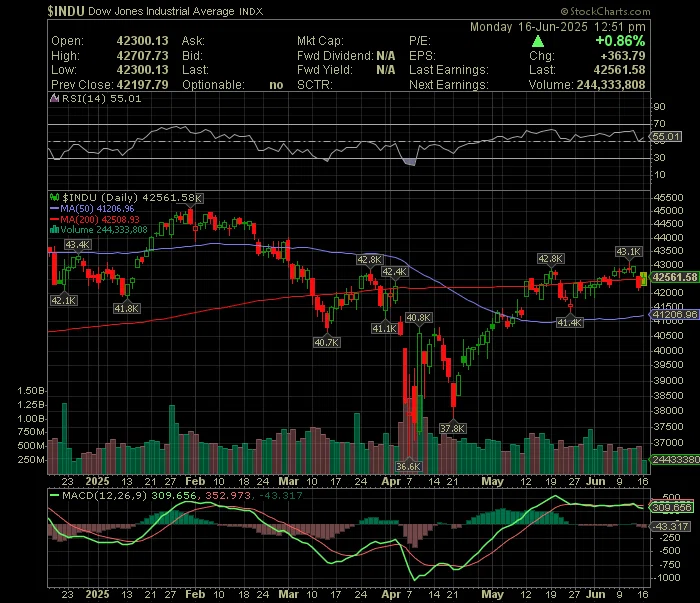Screen dimensions: 700x603
Task: Click the -43.317 histogram tag on axis
Action: (x=672, y=527)
